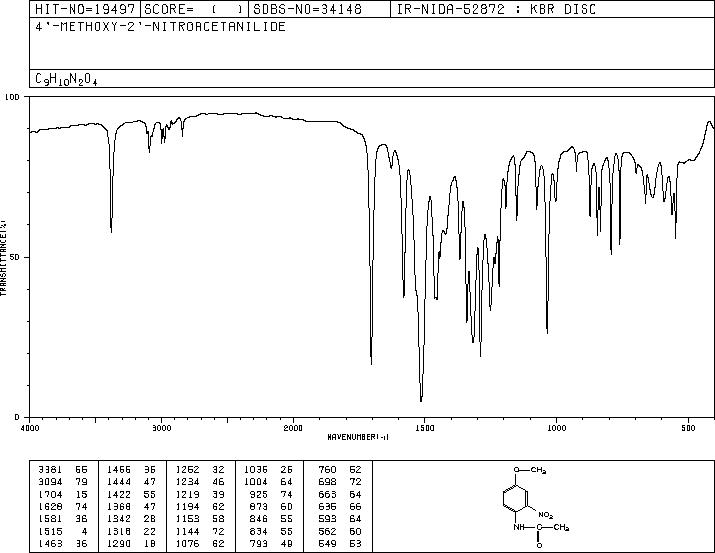Select the 1076 peak entry in the table
The height and width of the screenshot is (553, 715).
coord(200,543)
